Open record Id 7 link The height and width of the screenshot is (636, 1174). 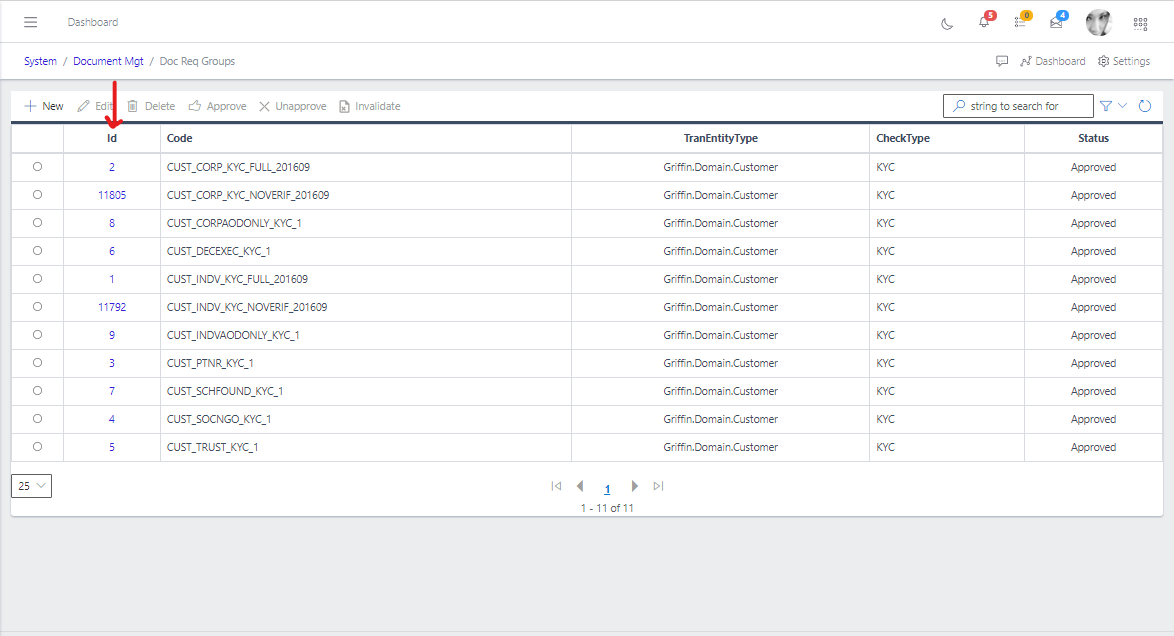(x=112, y=391)
